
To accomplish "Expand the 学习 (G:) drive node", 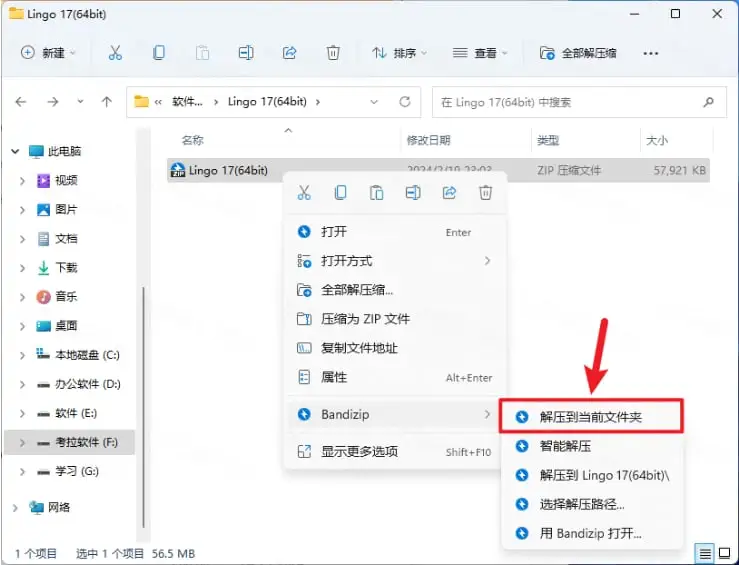I will pos(22,471).
